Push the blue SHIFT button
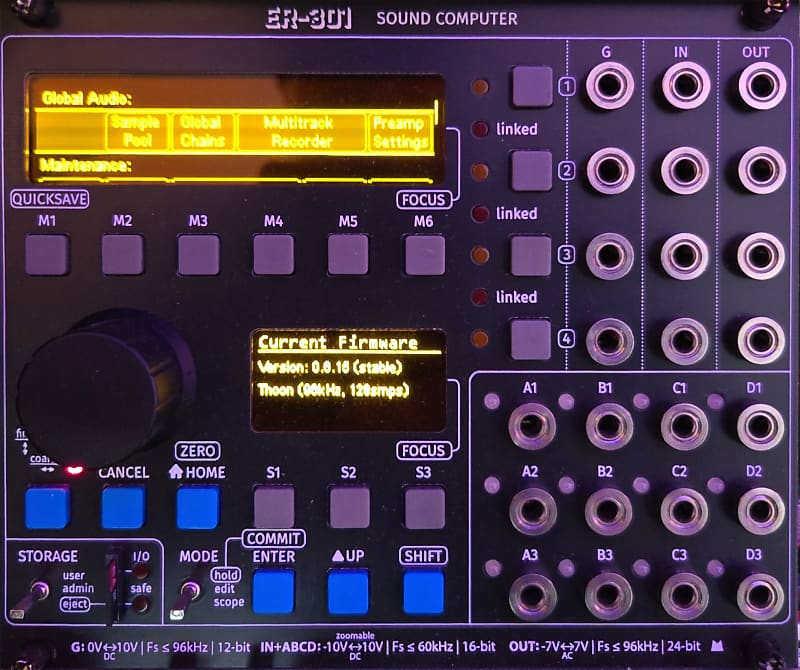 (424, 592)
